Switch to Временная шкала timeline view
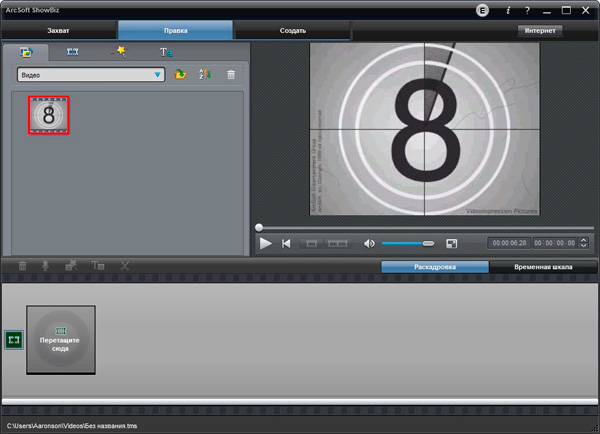 [543, 268]
